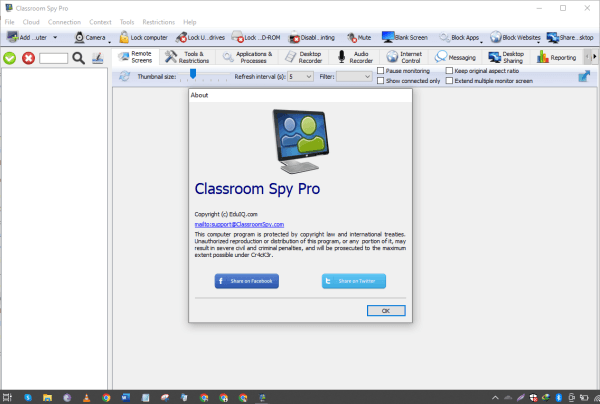Click the Blank Screen toolbar icon

(388, 37)
